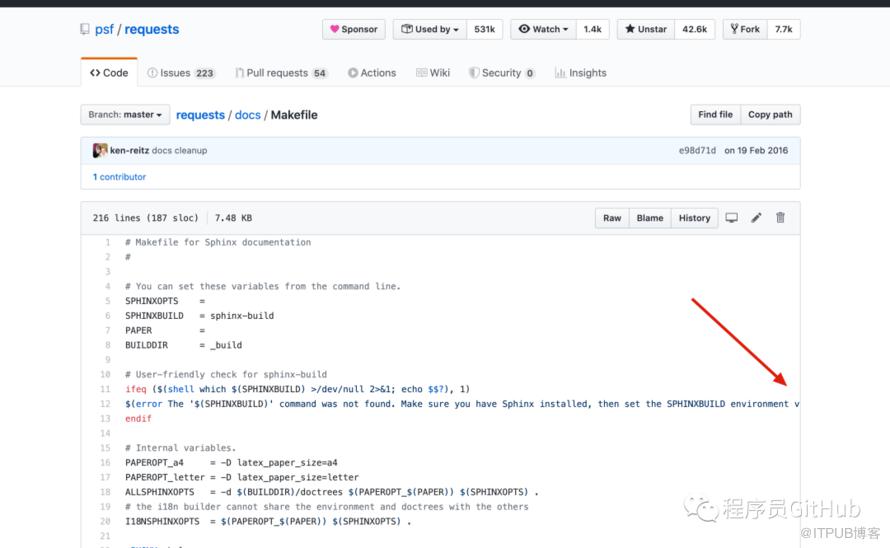Viewport: 890px width, 548px height.
Task: Click line number 11
Action: pos(105,389)
